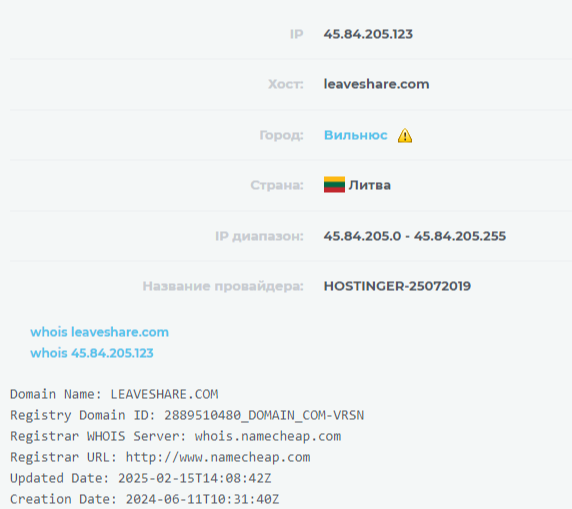Click the IP label at top
The width and height of the screenshot is (572, 509).
[297, 34]
